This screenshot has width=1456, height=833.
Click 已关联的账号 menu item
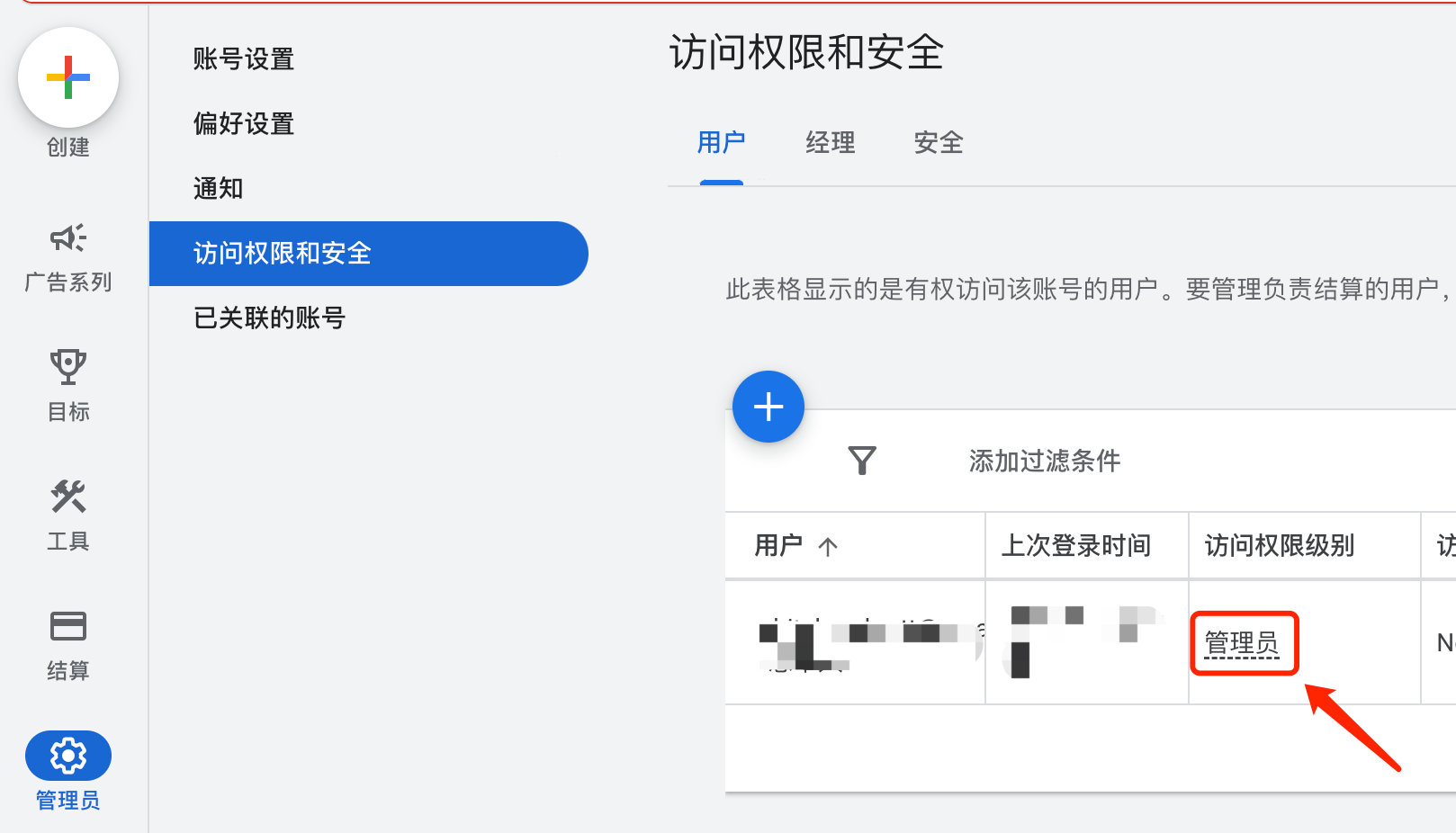coord(268,318)
